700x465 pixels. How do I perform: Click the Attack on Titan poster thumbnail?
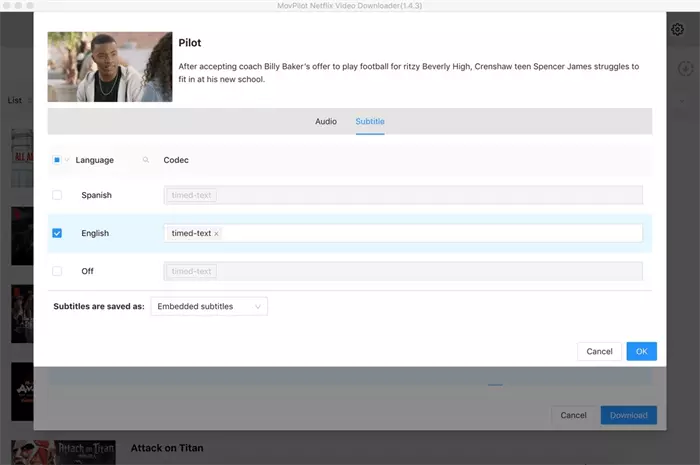(84, 452)
